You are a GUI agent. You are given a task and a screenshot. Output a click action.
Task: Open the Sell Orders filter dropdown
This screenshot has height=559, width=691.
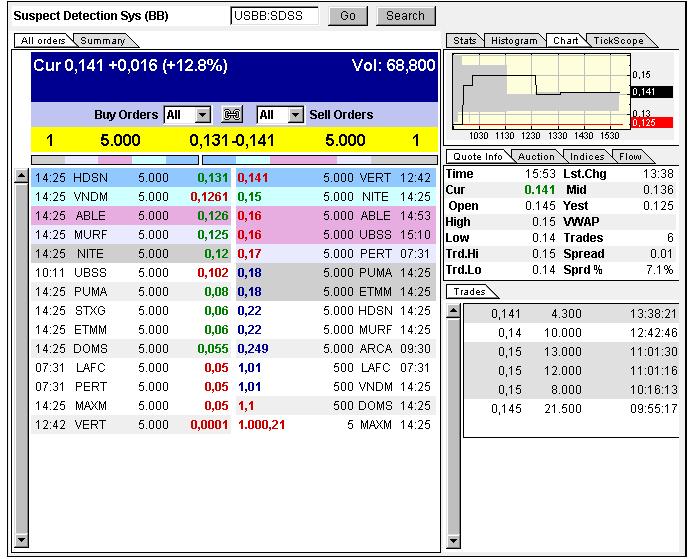coord(295,115)
